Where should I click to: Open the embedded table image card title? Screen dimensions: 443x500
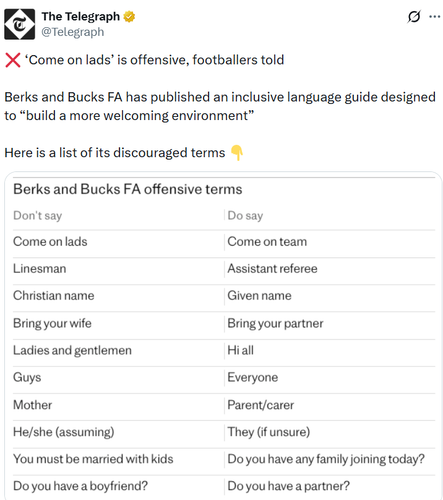tap(128, 189)
